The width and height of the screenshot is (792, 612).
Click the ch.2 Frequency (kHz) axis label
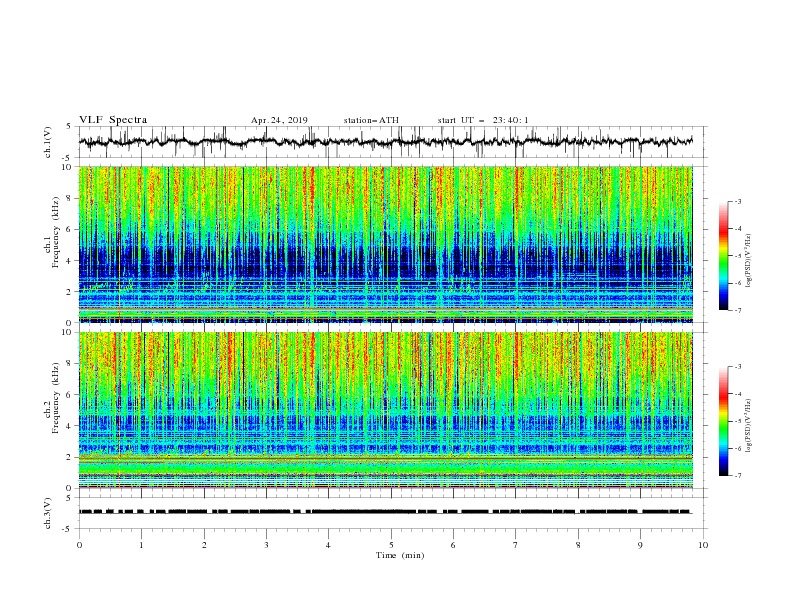coord(52,398)
